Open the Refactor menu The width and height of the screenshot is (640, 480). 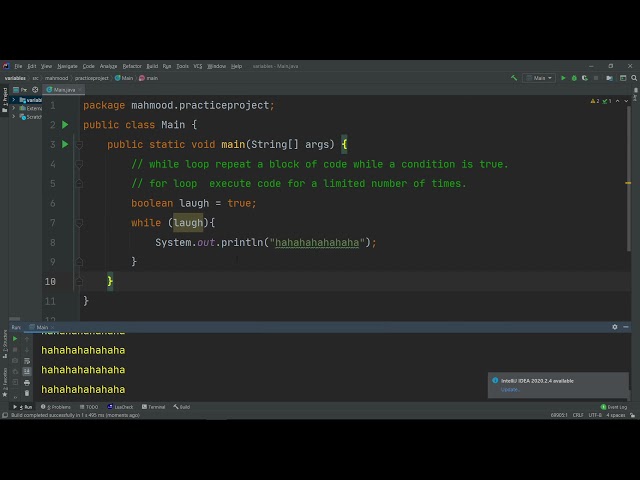tap(132, 66)
